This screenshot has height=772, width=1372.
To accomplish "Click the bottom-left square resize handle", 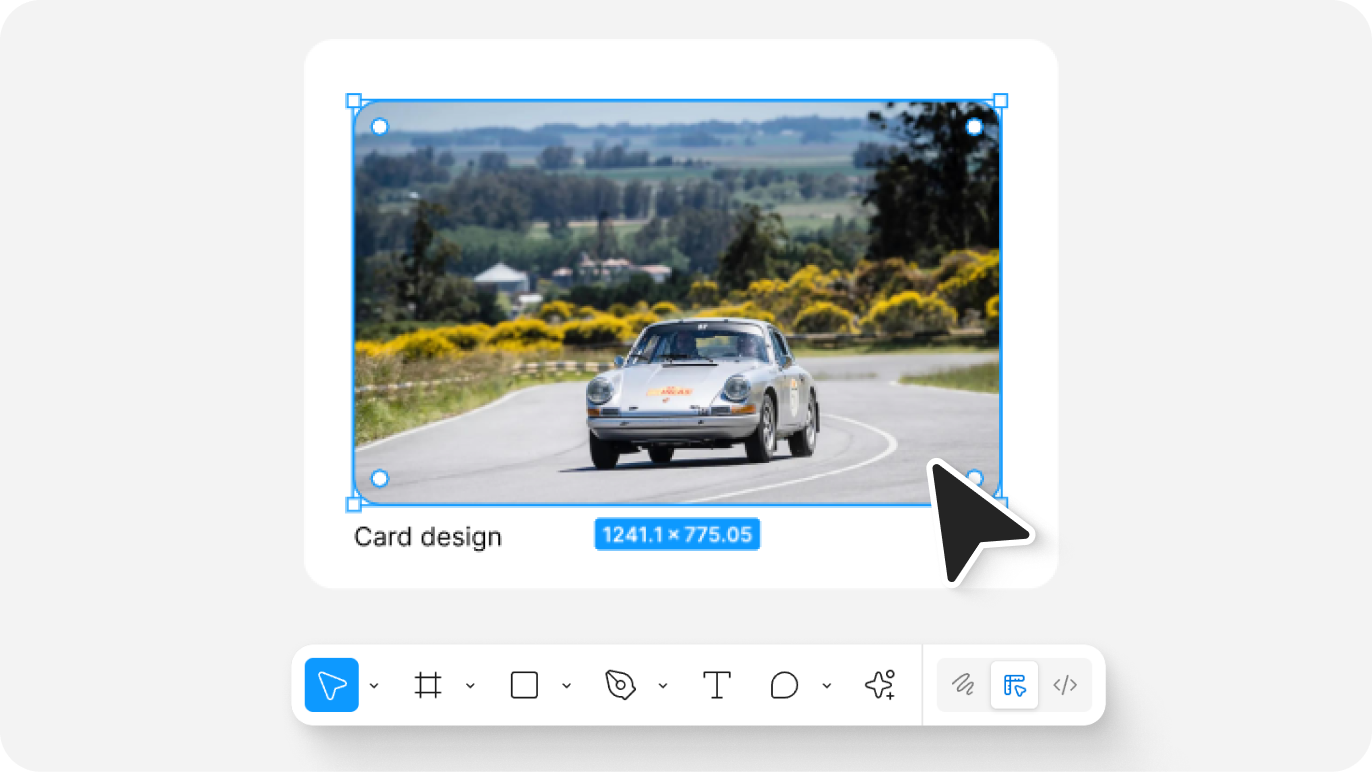I will point(353,504).
